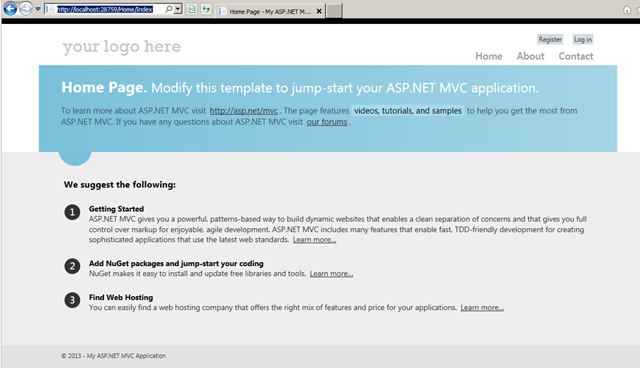
Task: Click the 'We suggest the following:' heading
Action: [x=120, y=185]
